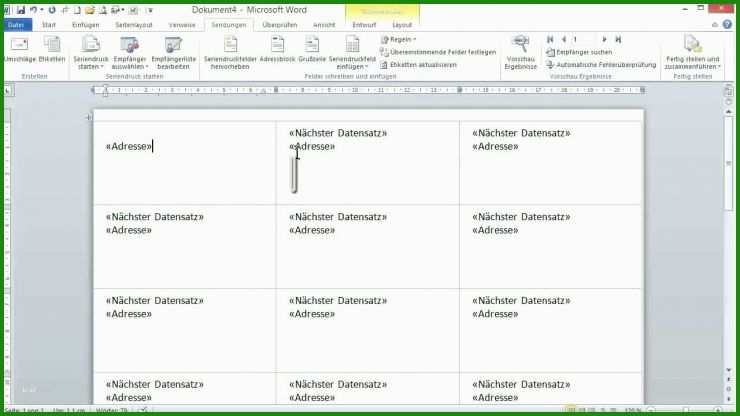Open Customize Quick Access Toolbar dropdown
Viewport: 740px width, 416px height.
150,10
